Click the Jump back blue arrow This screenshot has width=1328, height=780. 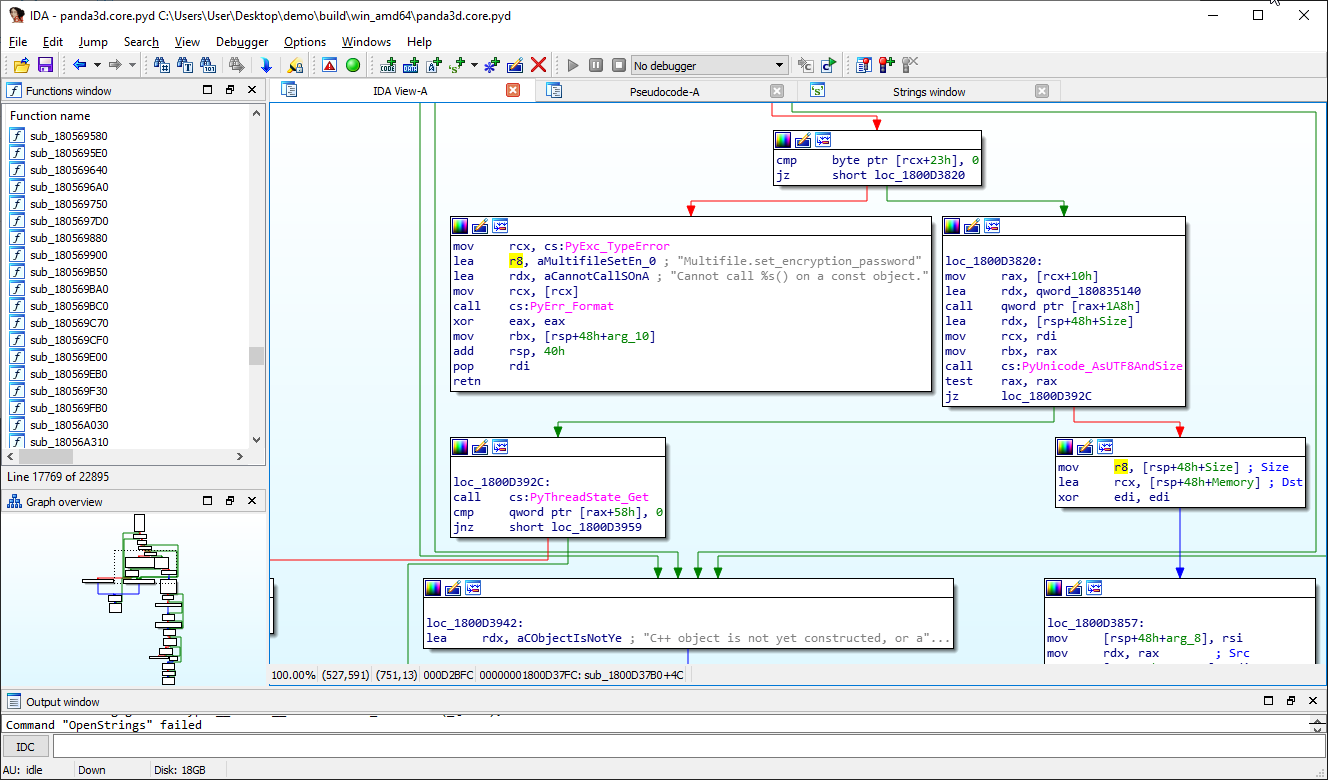(80, 65)
